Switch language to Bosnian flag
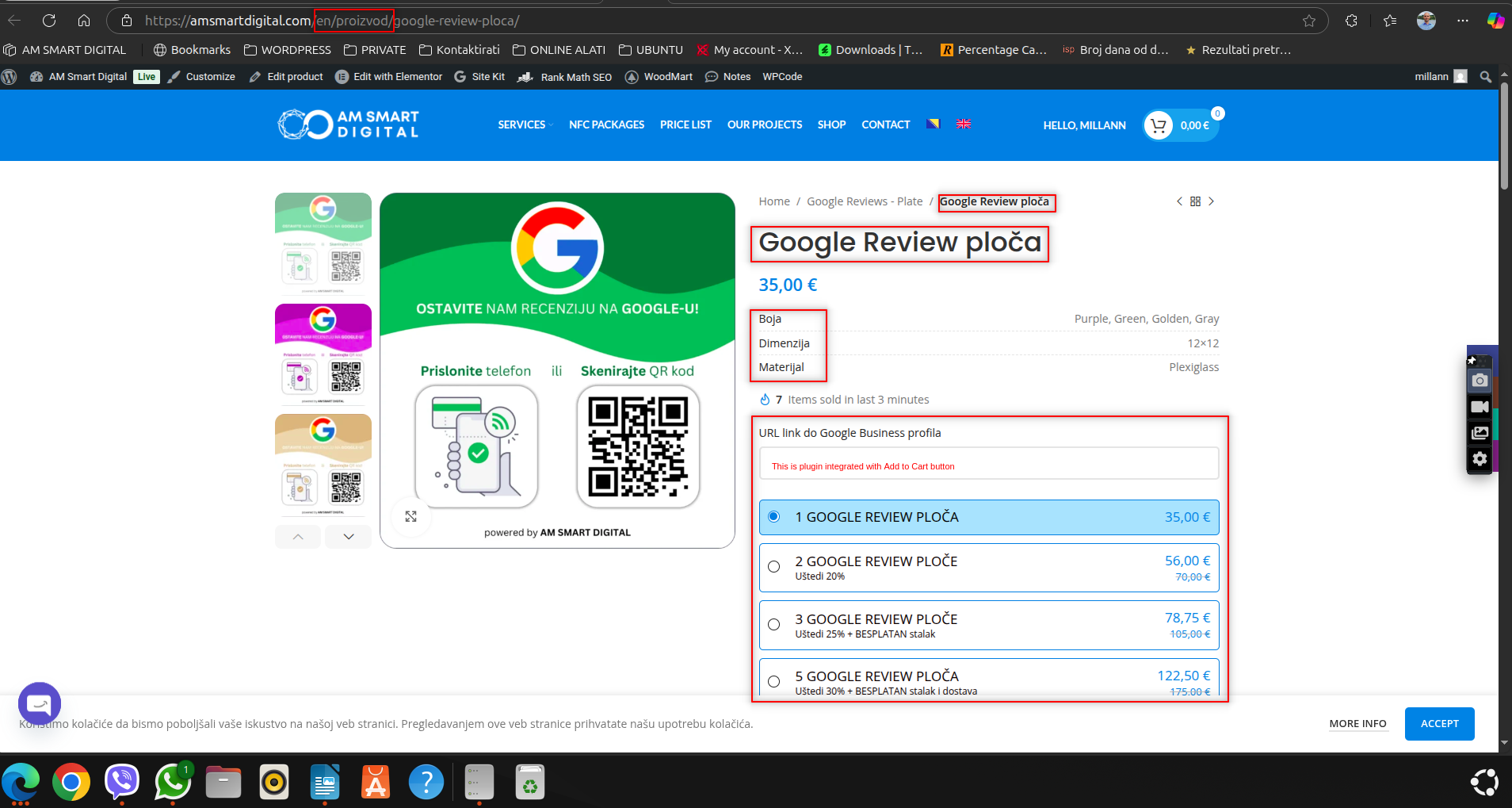 933,124
